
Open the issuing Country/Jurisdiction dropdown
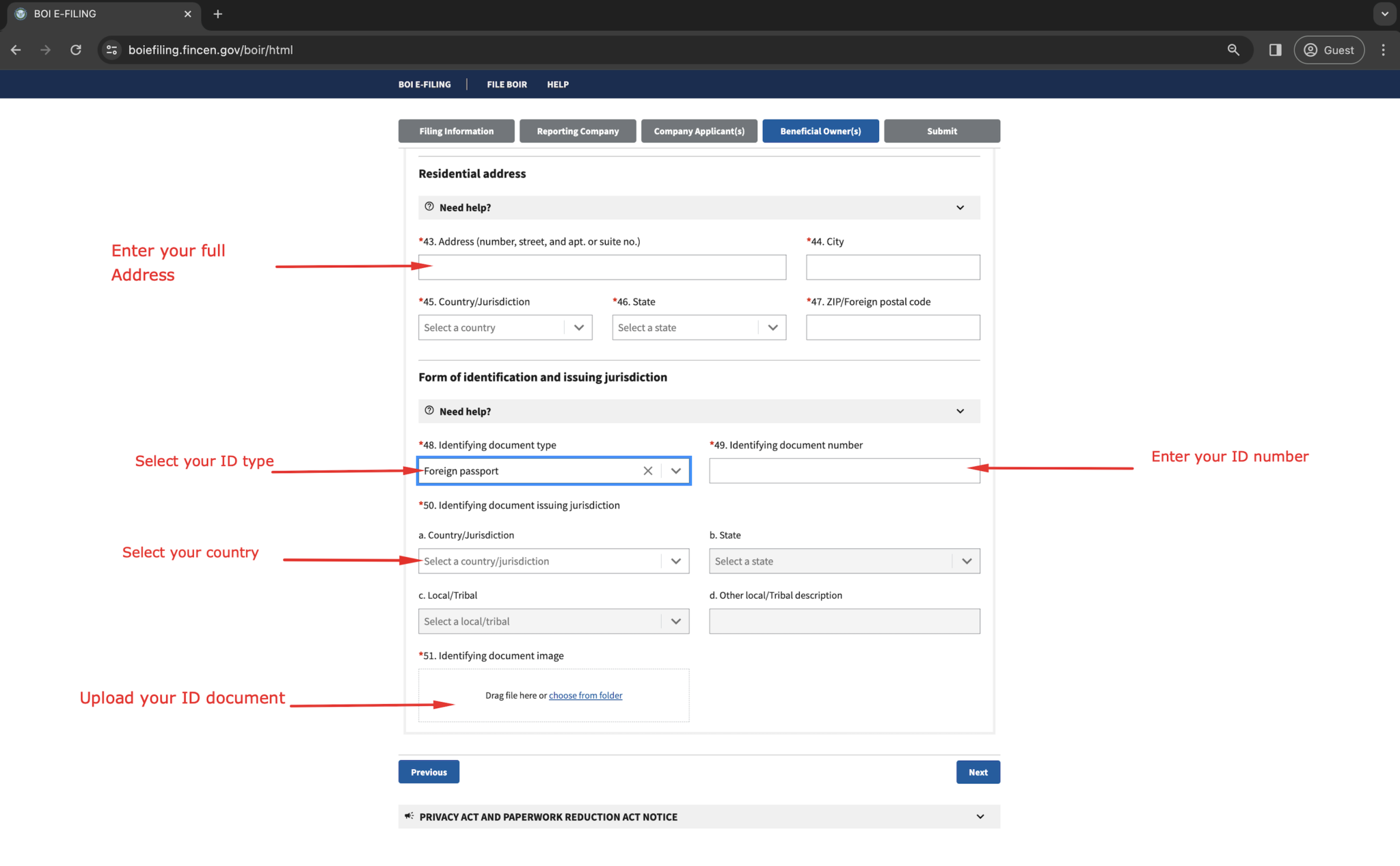(x=553, y=561)
